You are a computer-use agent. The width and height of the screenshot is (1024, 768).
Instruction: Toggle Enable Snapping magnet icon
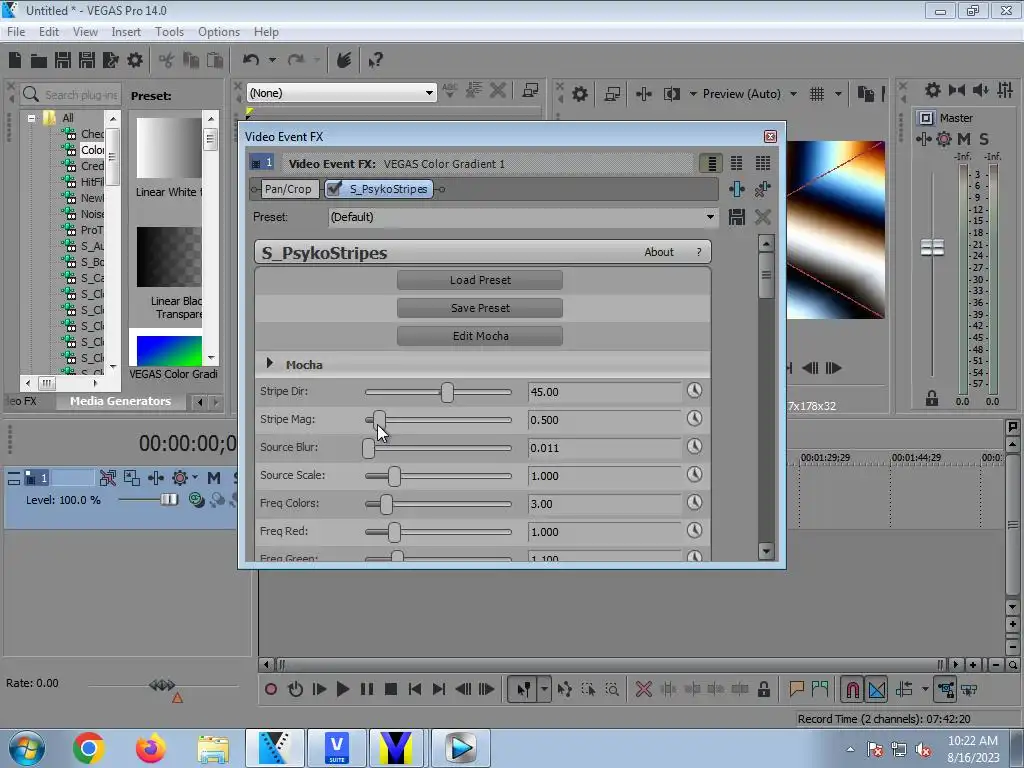point(852,689)
